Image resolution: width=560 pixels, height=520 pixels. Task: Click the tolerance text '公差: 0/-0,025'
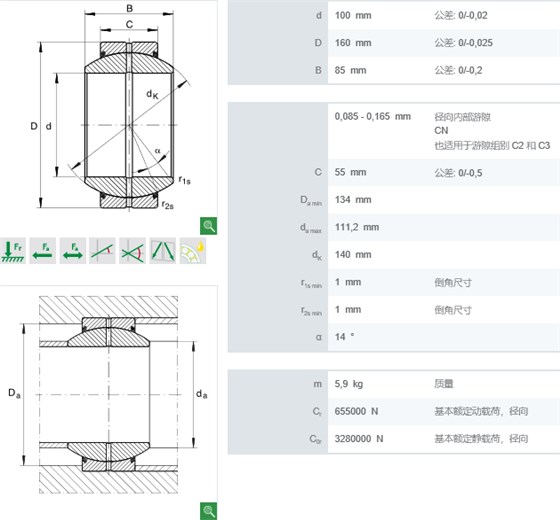(x=463, y=43)
